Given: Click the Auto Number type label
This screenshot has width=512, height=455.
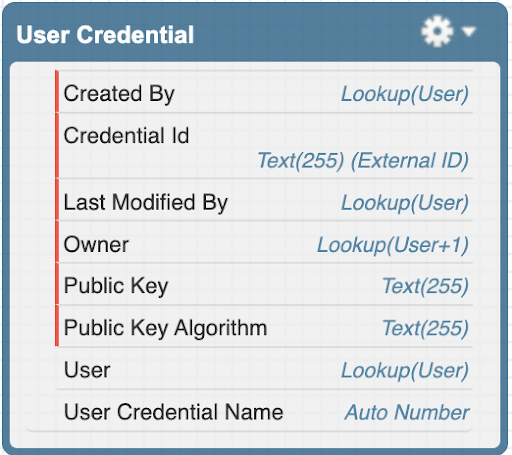Looking at the screenshot, I should [x=407, y=412].
